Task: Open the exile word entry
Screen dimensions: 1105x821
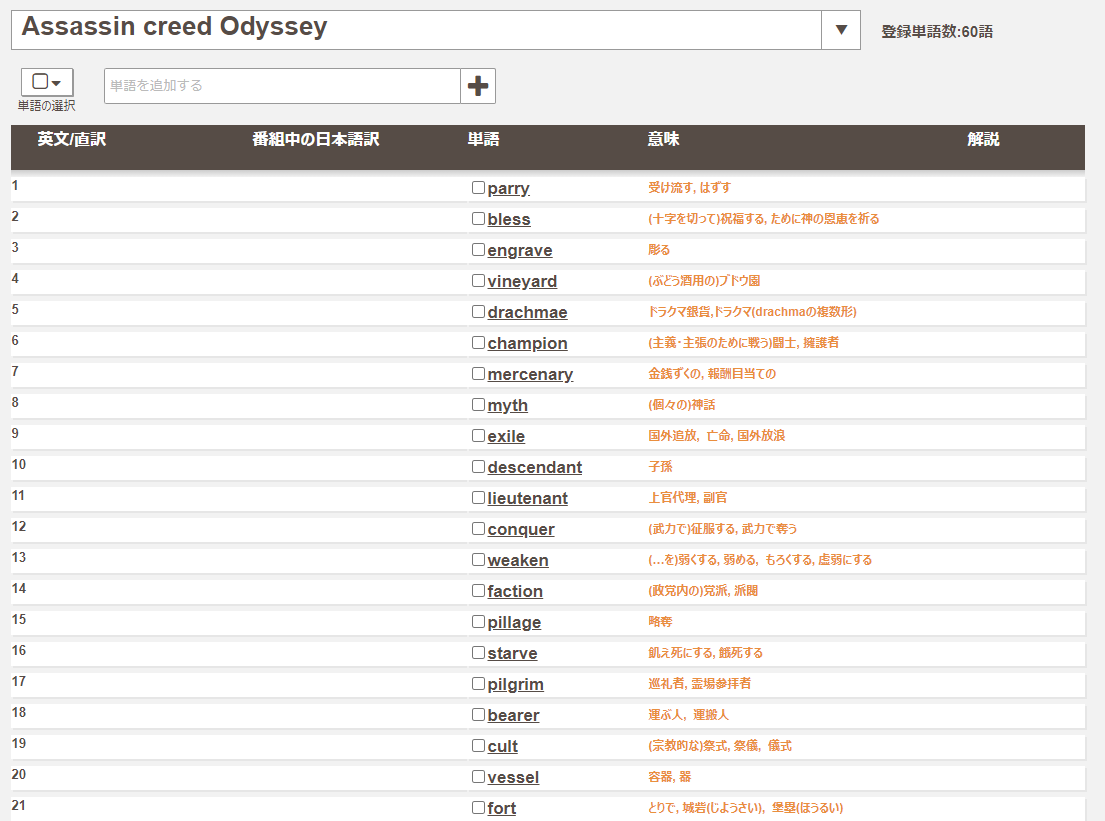Action: click(x=506, y=436)
